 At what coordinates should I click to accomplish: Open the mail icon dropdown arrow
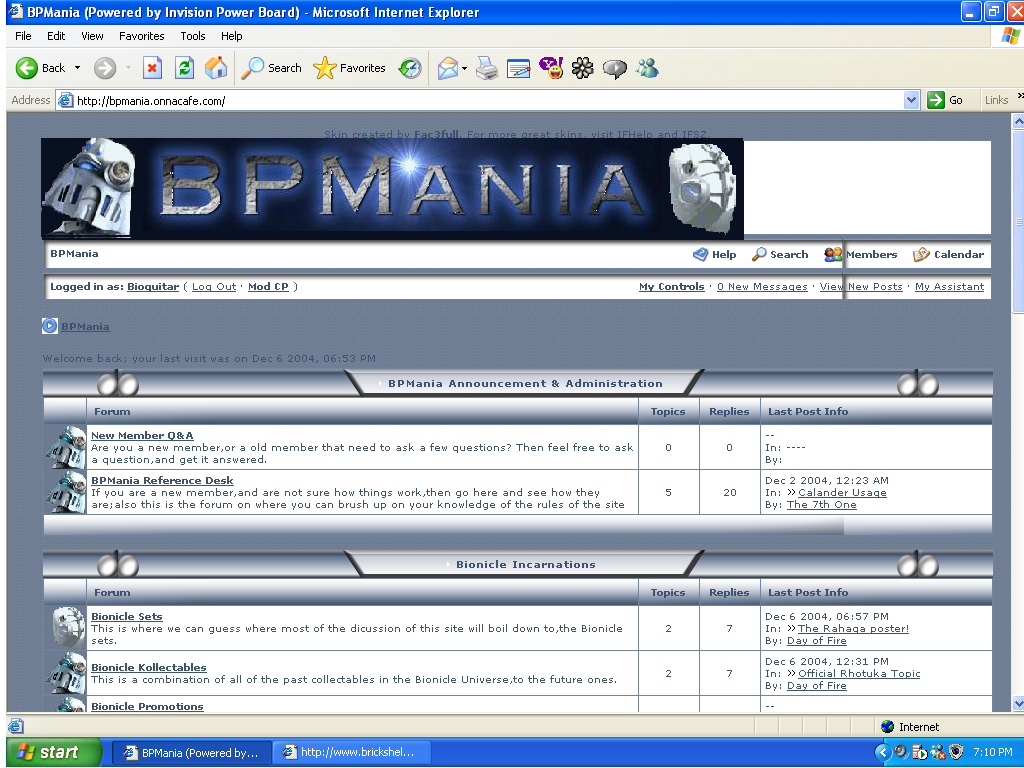point(463,68)
